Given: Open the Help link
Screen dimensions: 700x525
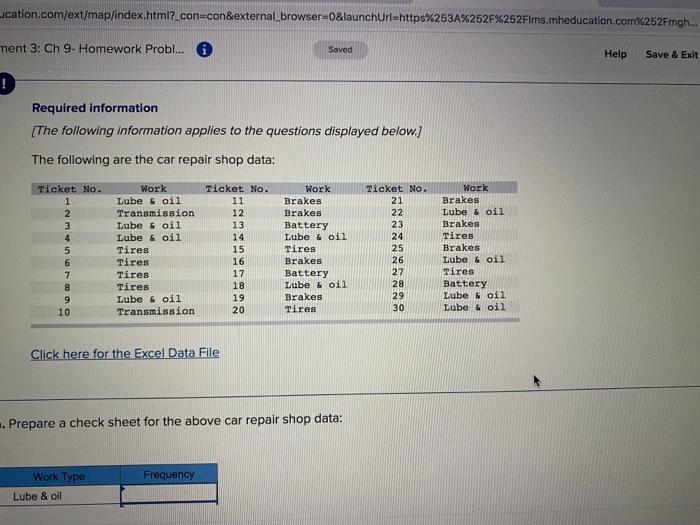Looking at the screenshot, I should point(615,54).
